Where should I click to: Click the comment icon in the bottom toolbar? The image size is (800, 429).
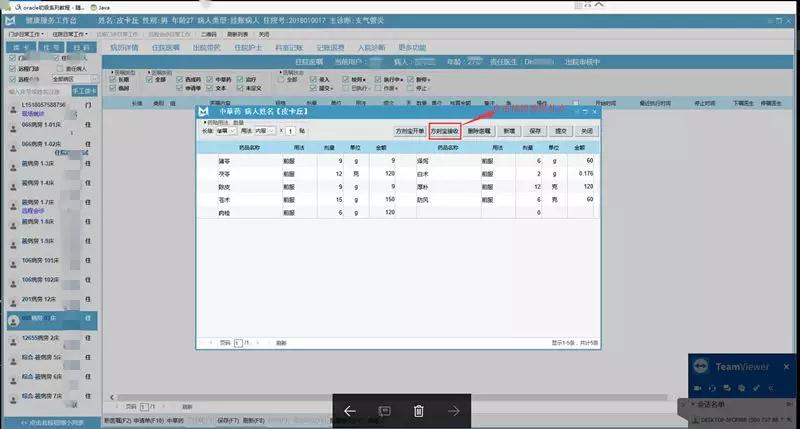(384, 411)
